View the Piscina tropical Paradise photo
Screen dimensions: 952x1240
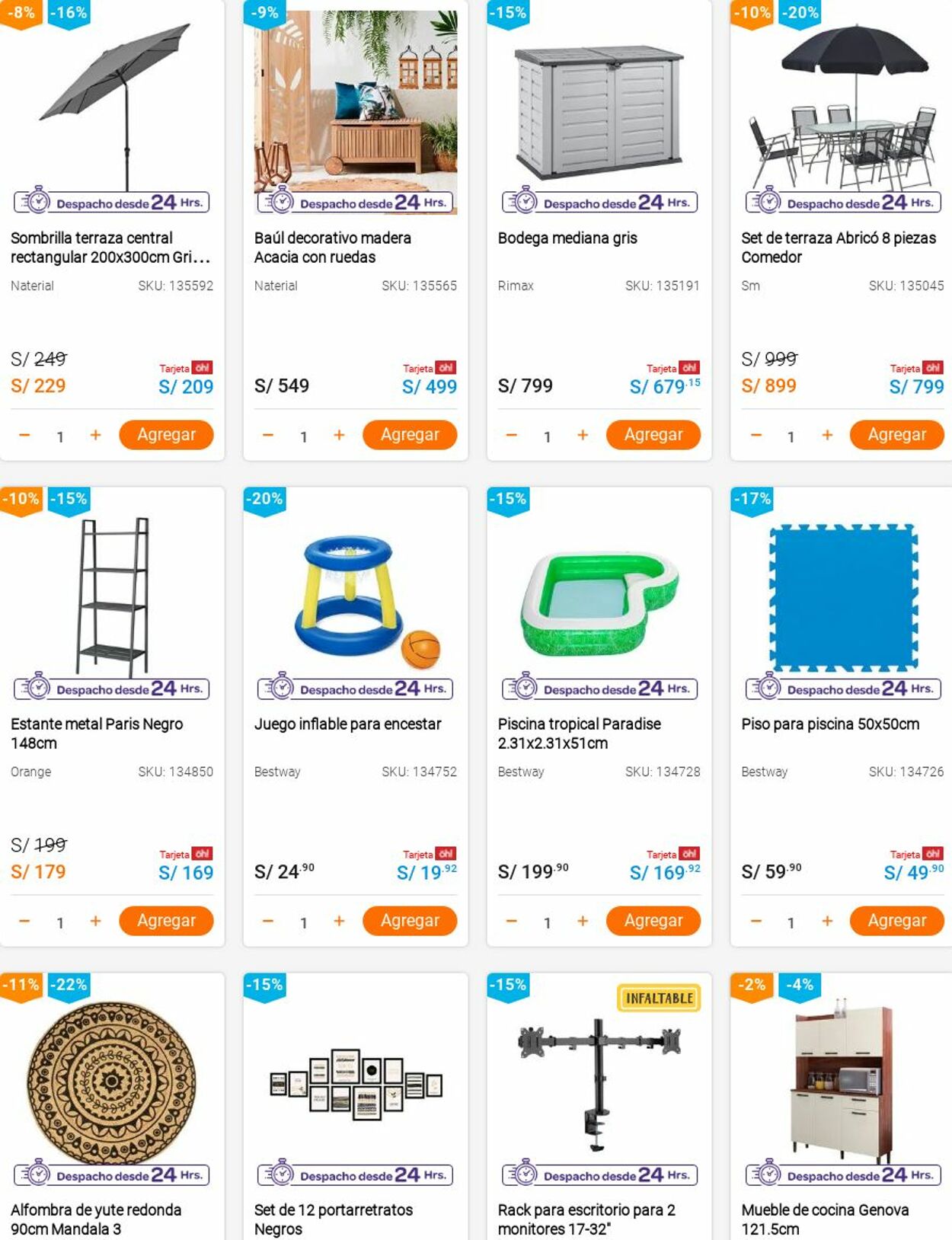599,594
